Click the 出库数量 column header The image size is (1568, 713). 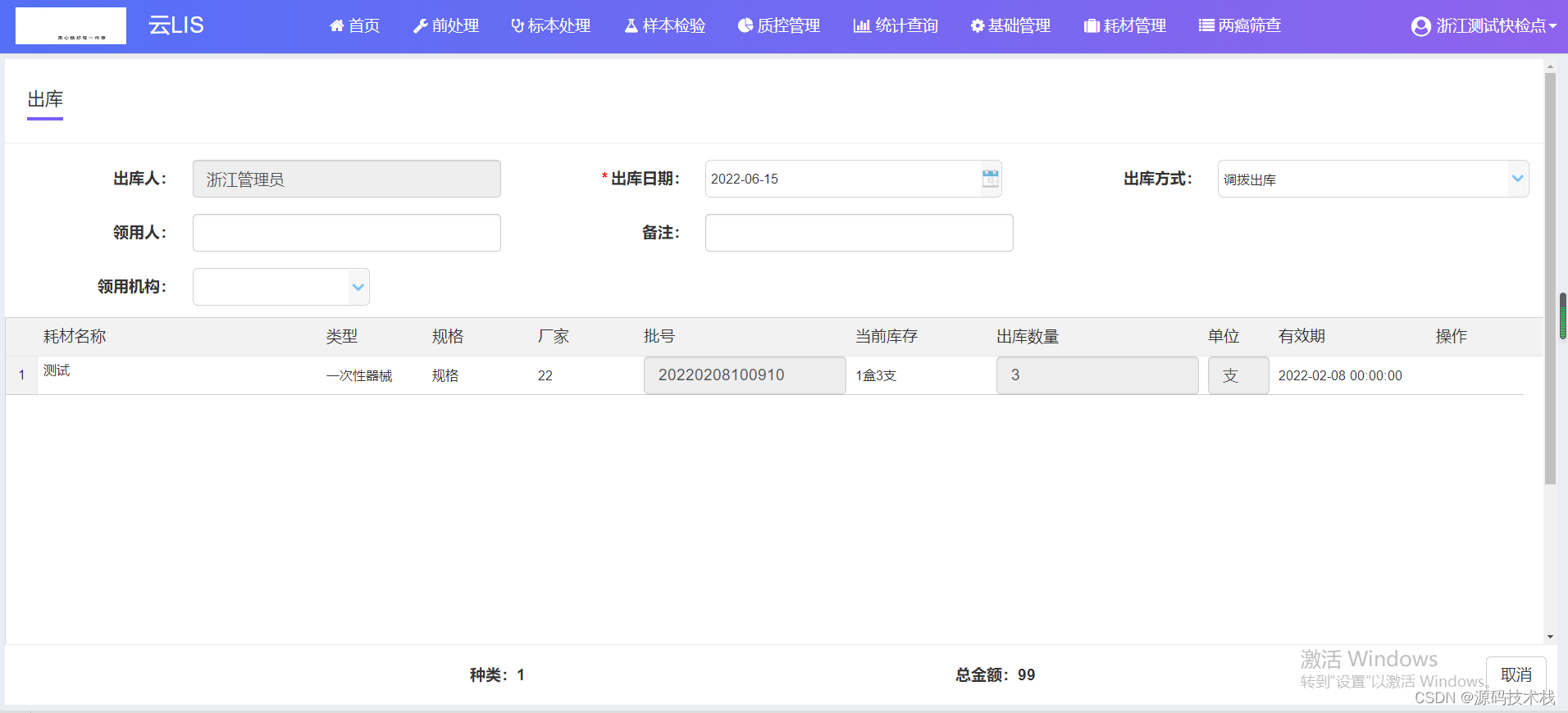[1028, 336]
